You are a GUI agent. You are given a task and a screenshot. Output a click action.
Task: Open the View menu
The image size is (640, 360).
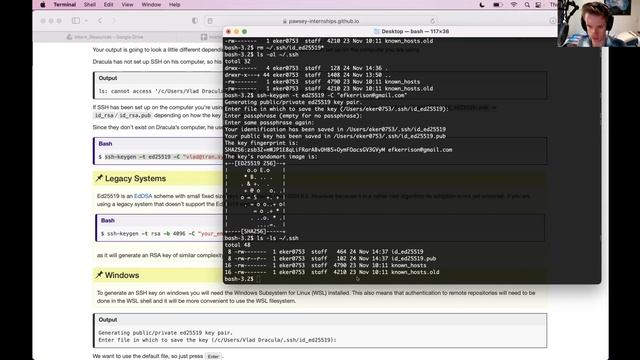(127, 5)
